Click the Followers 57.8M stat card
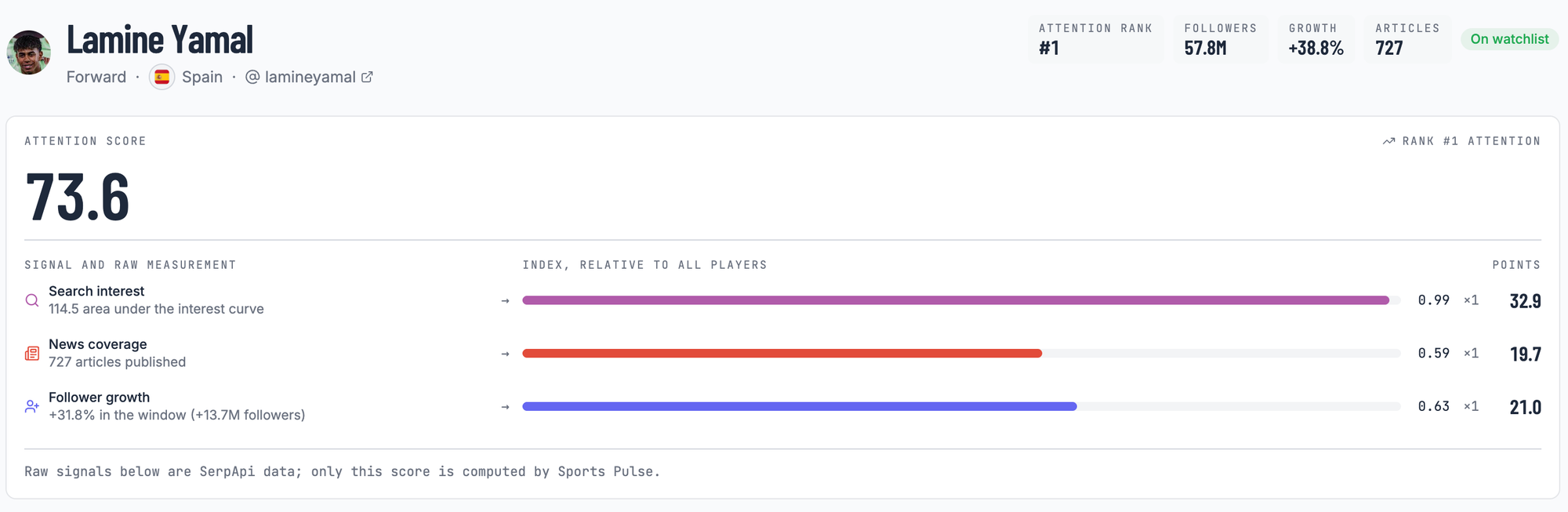The height and width of the screenshot is (512, 1568). (x=1221, y=39)
